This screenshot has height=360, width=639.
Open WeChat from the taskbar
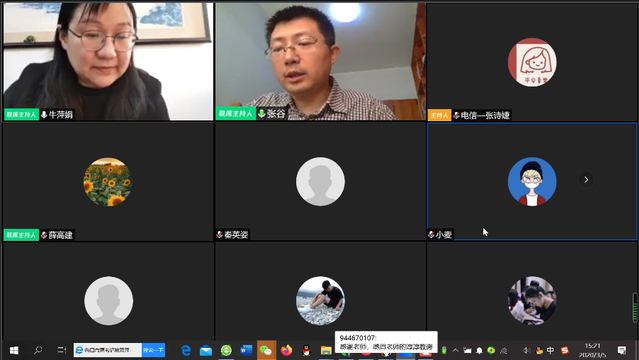(266, 350)
